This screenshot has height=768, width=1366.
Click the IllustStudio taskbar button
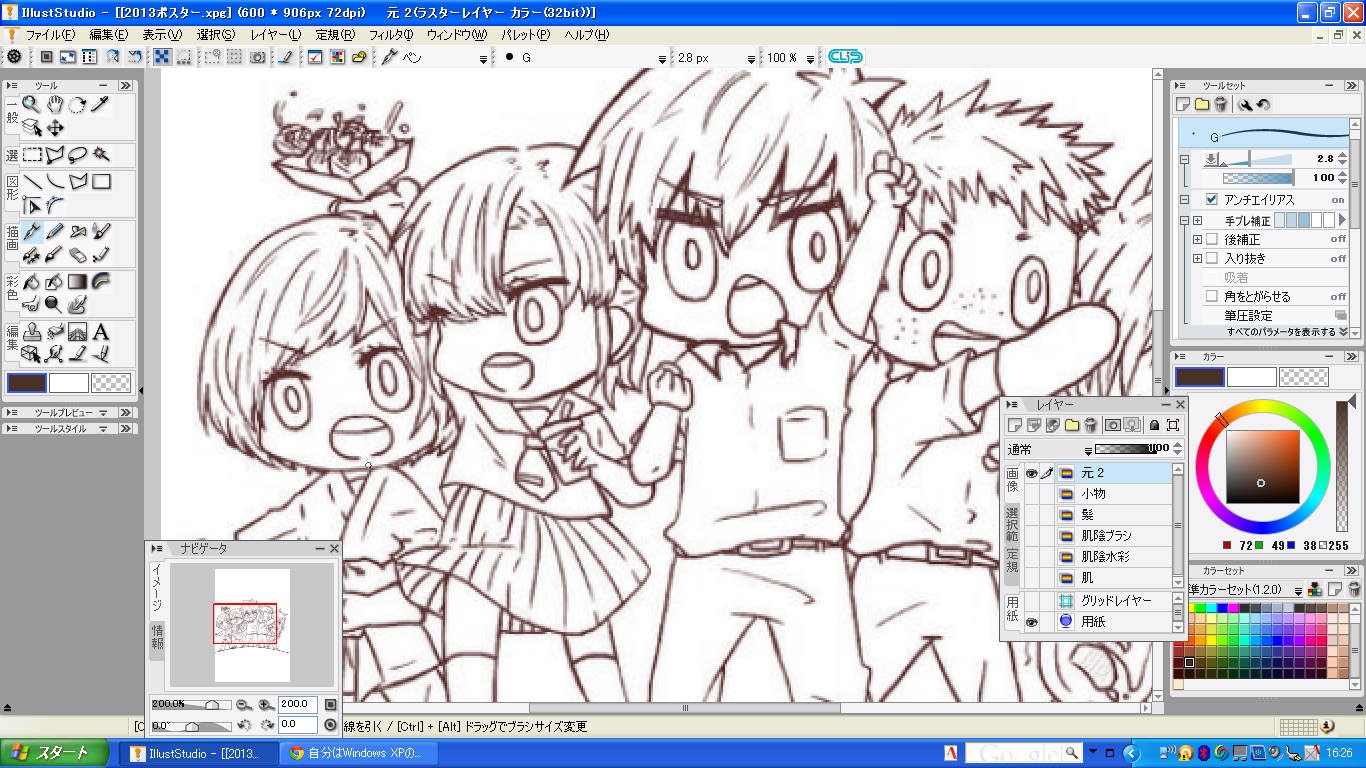click(x=199, y=753)
